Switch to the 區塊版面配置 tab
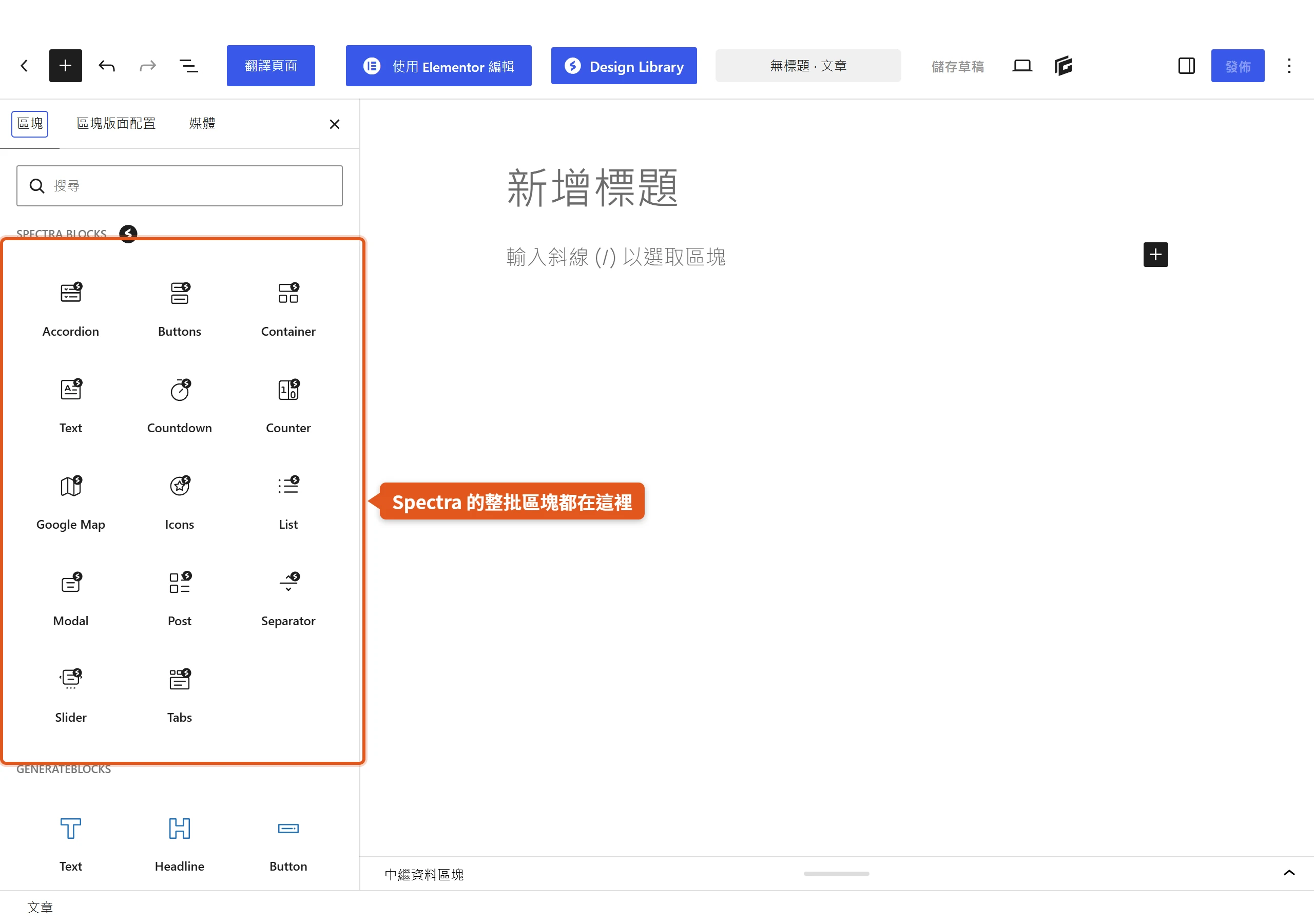This screenshot has height=924, width=1314. point(116,124)
